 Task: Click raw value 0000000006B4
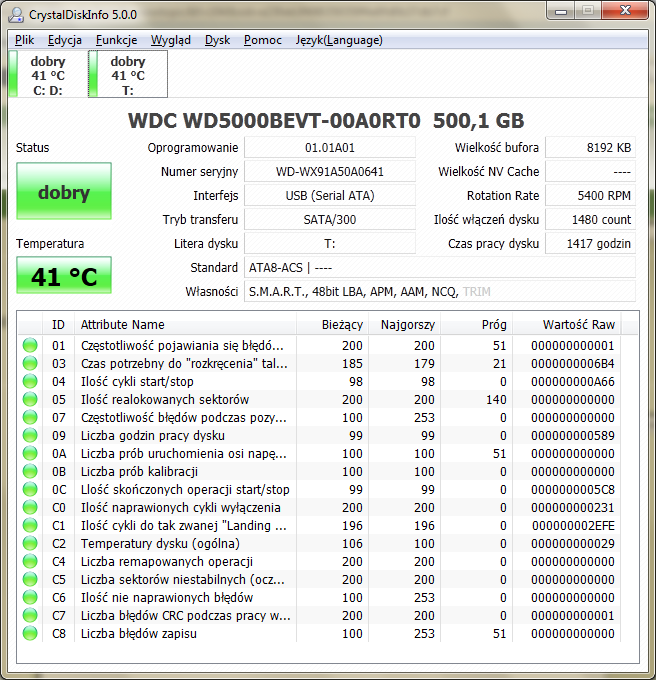[572, 363]
